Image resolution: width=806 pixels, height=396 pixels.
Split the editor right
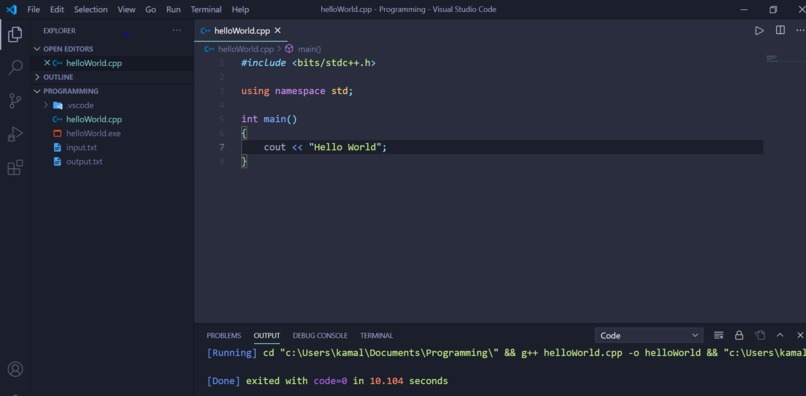tap(780, 30)
